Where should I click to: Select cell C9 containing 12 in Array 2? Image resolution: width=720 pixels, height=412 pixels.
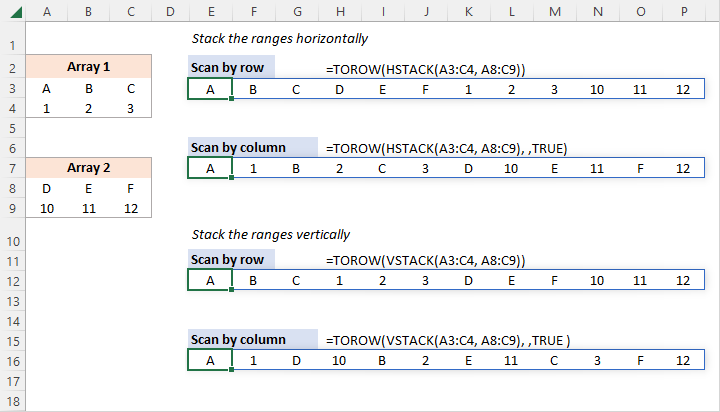[x=130, y=209]
